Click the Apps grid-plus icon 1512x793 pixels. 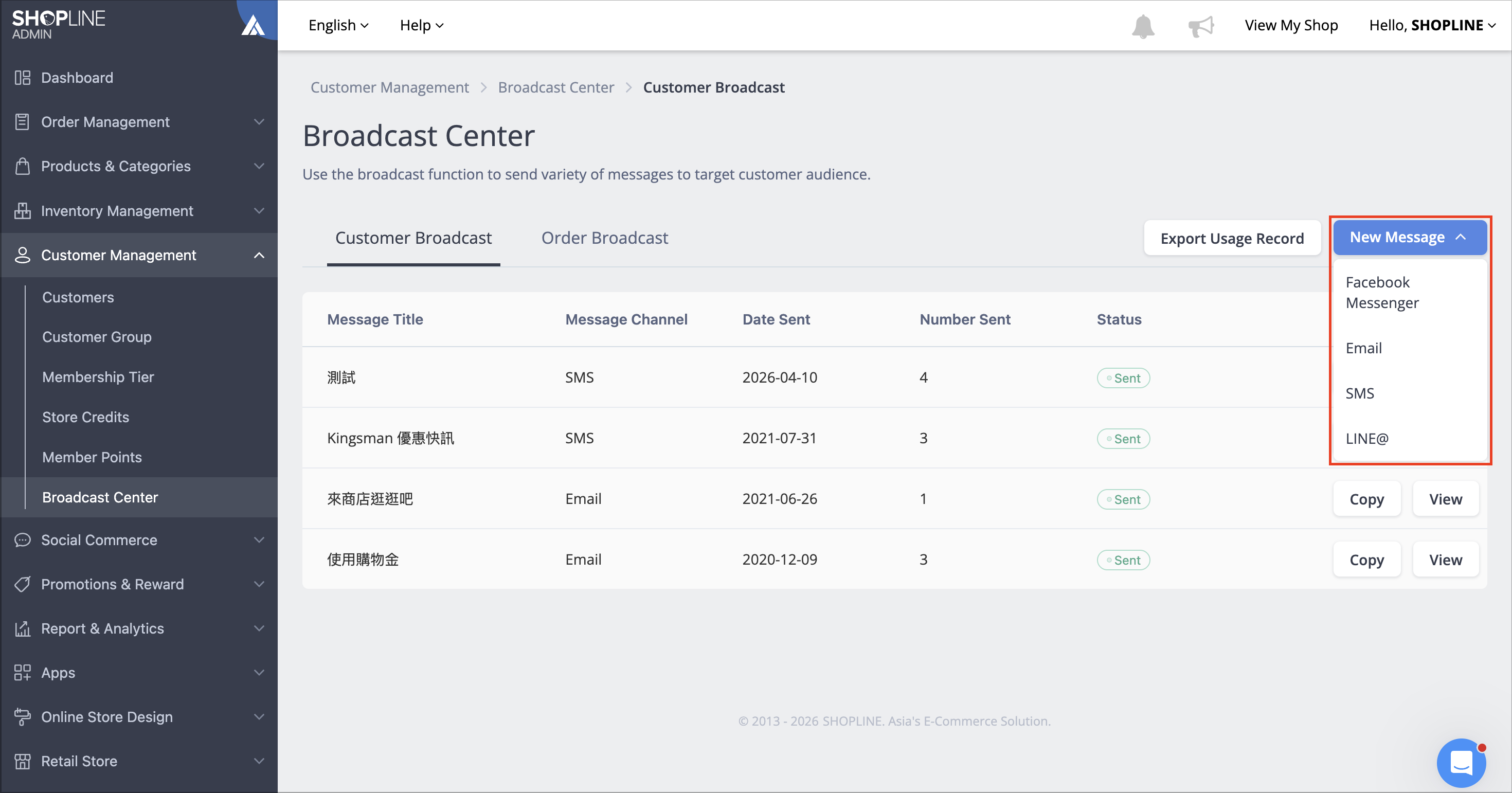22,673
